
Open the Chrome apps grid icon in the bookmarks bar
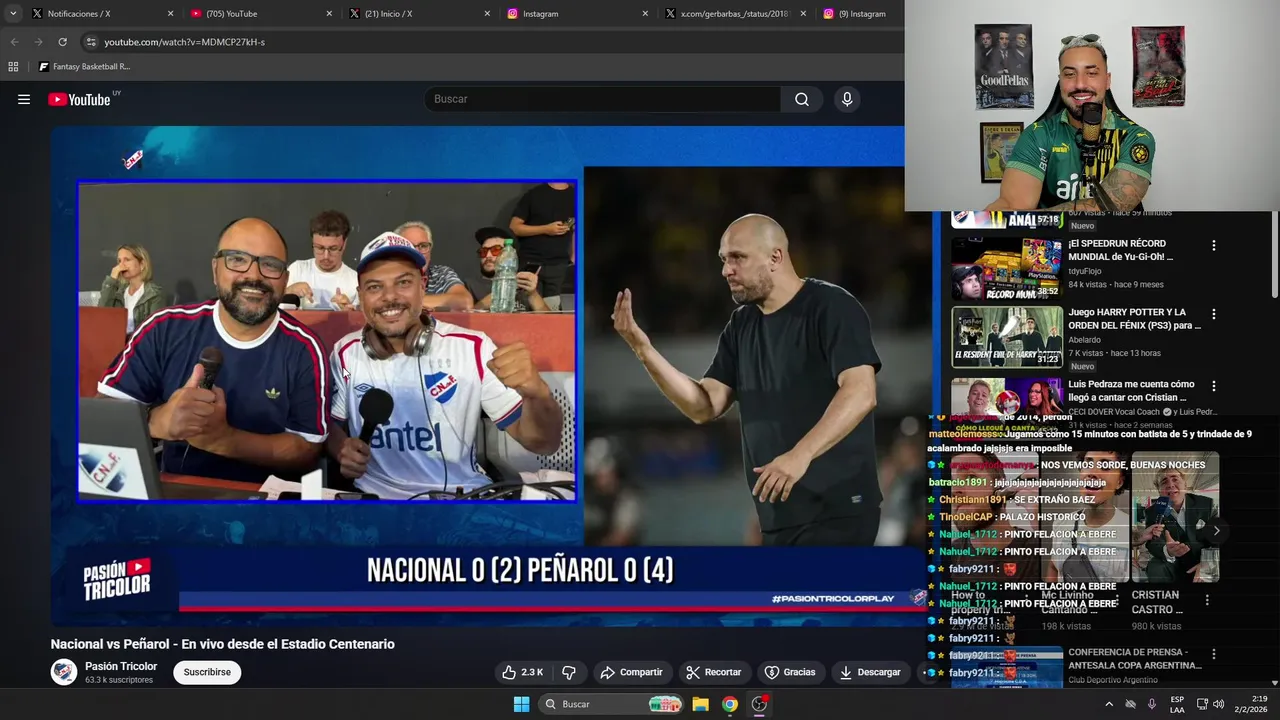tap(13, 67)
